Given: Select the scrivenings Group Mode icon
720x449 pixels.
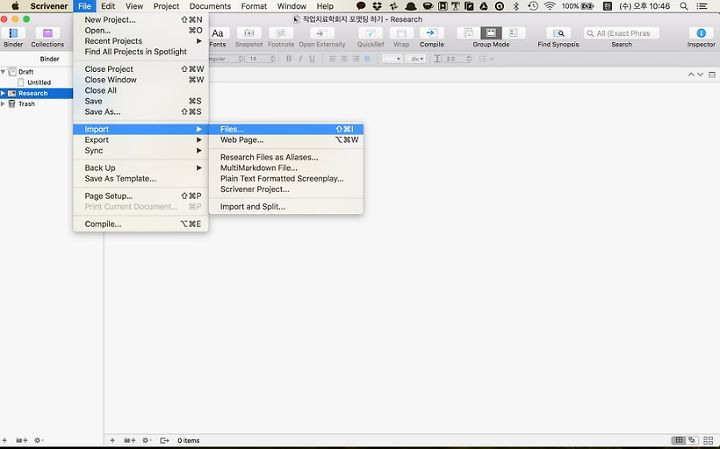Looking at the screenshot, I should point(468,33).
